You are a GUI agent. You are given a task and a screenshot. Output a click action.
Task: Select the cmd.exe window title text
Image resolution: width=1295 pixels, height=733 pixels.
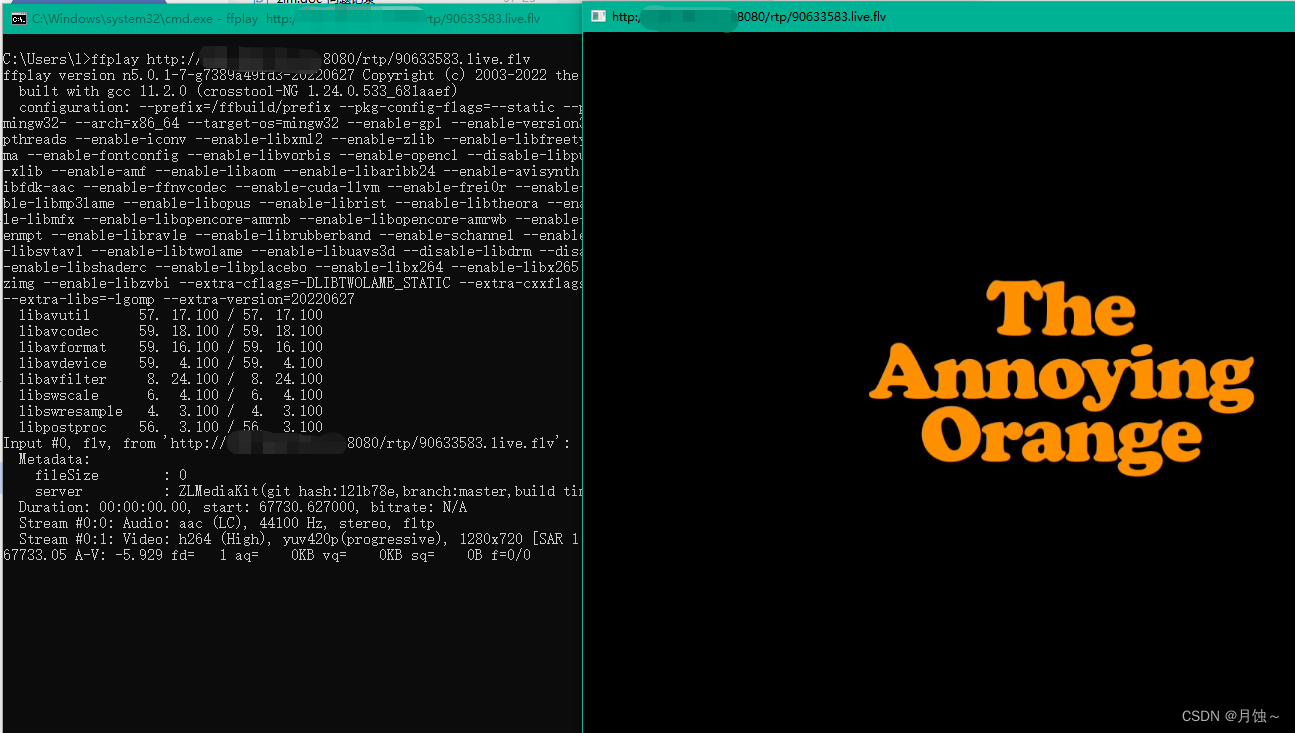[x=286, y=19]
